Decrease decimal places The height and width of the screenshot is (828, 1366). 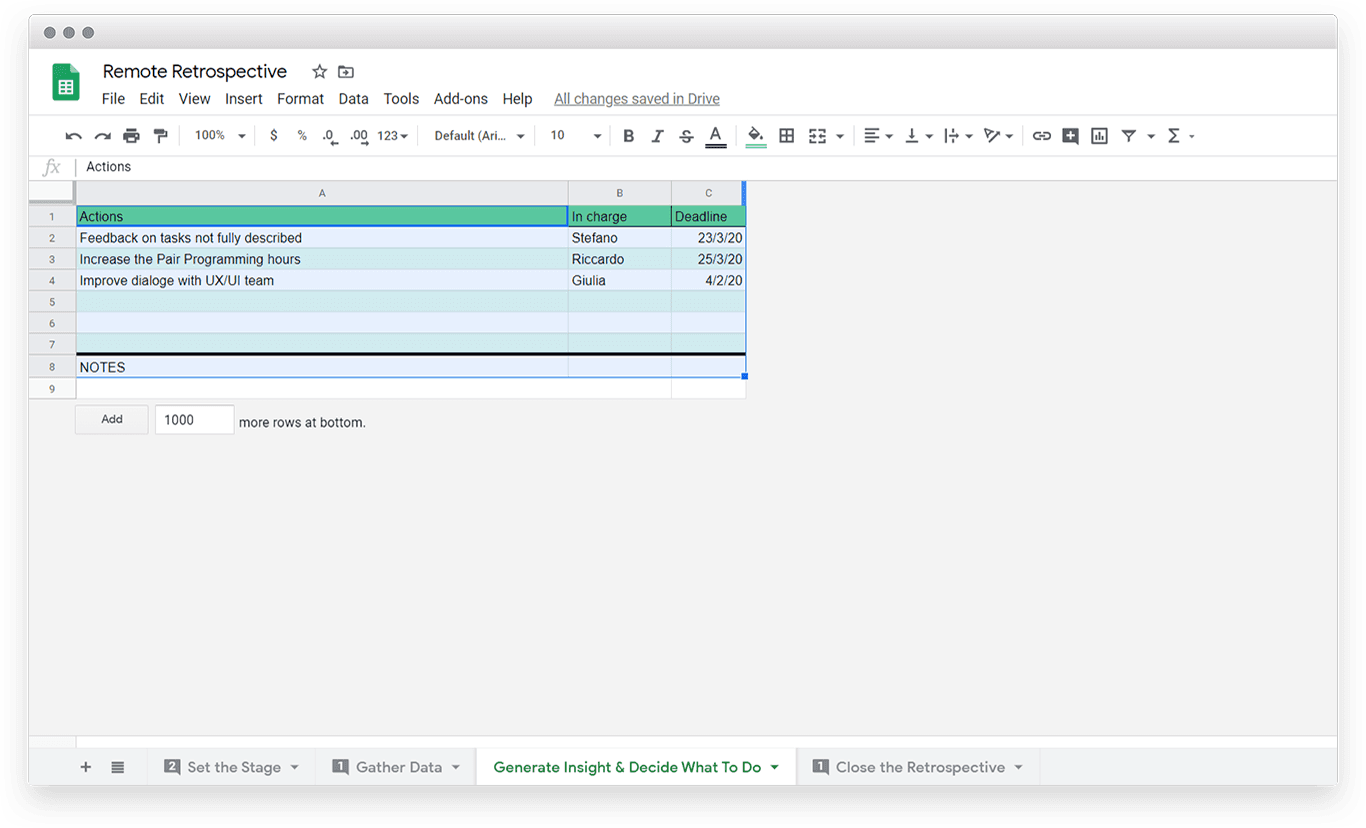pos(330,136)
